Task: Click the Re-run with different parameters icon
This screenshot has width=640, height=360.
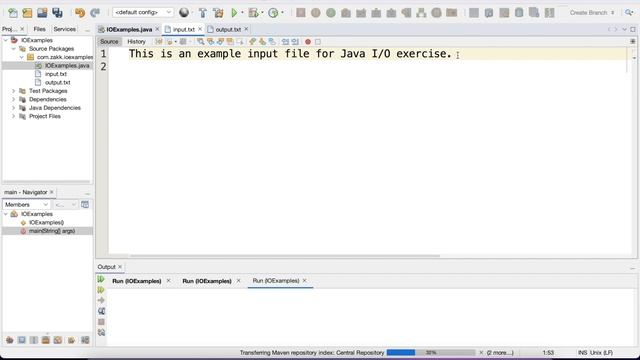Action: tap(101, 290)
